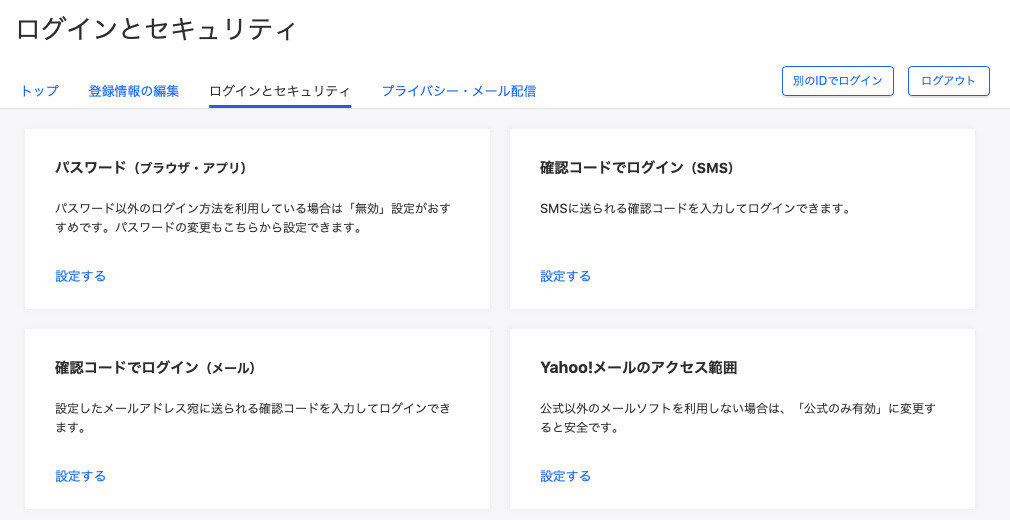Open 設定する under Yahoo!メールのアクセス範囲
Image resolution: width=1010 pixels, height=520 pixels.
point(566,476)
